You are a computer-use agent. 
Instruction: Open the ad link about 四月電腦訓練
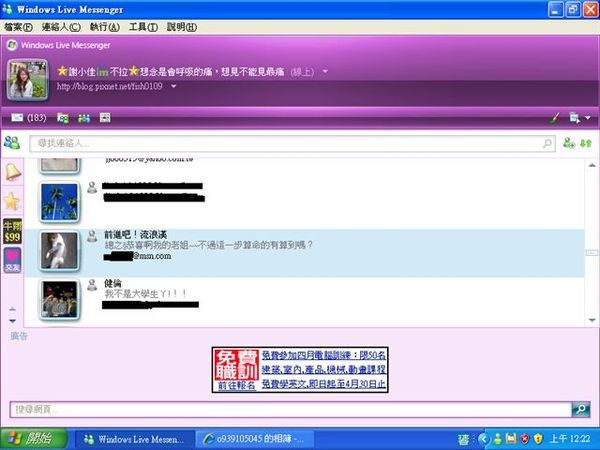324,355
